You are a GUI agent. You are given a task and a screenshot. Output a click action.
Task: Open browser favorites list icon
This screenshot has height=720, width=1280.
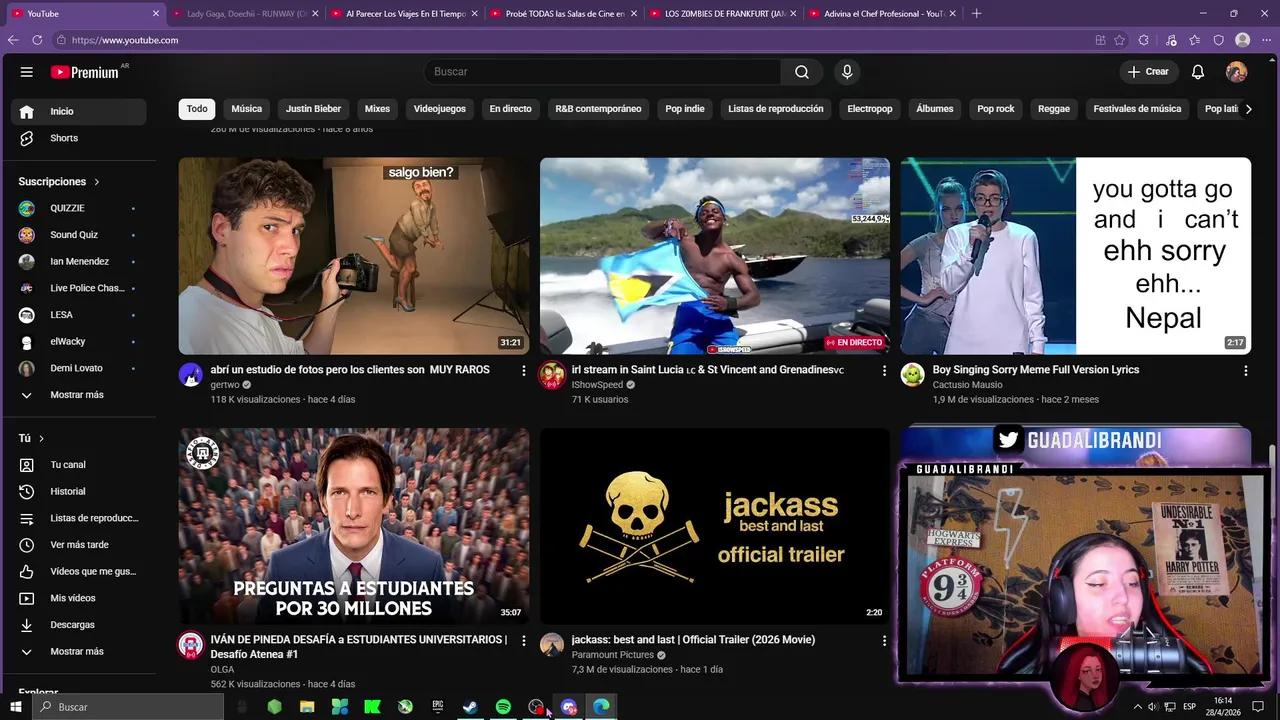coord(1195,40)
